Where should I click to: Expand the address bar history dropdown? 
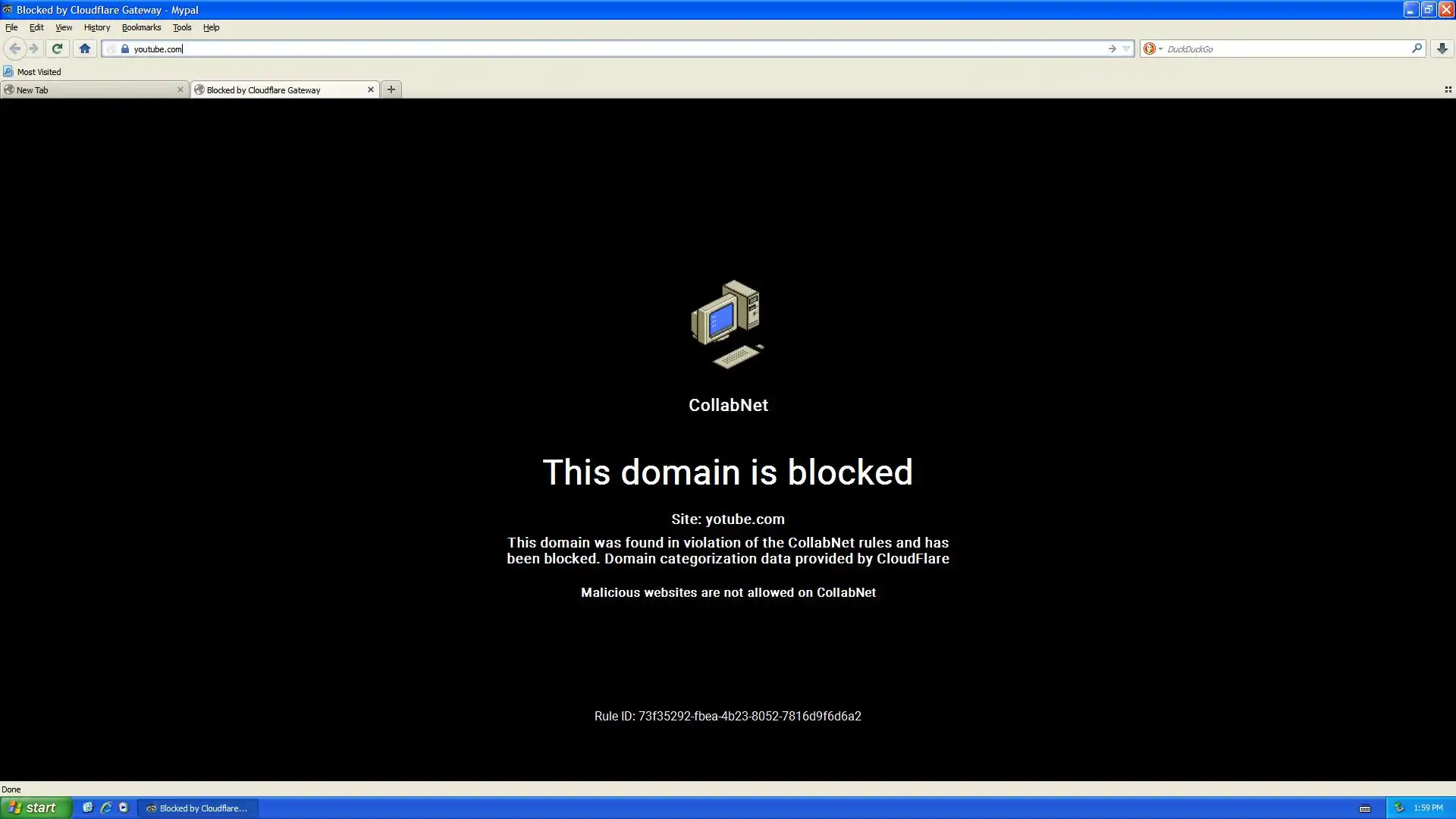tap(1126, 49)
